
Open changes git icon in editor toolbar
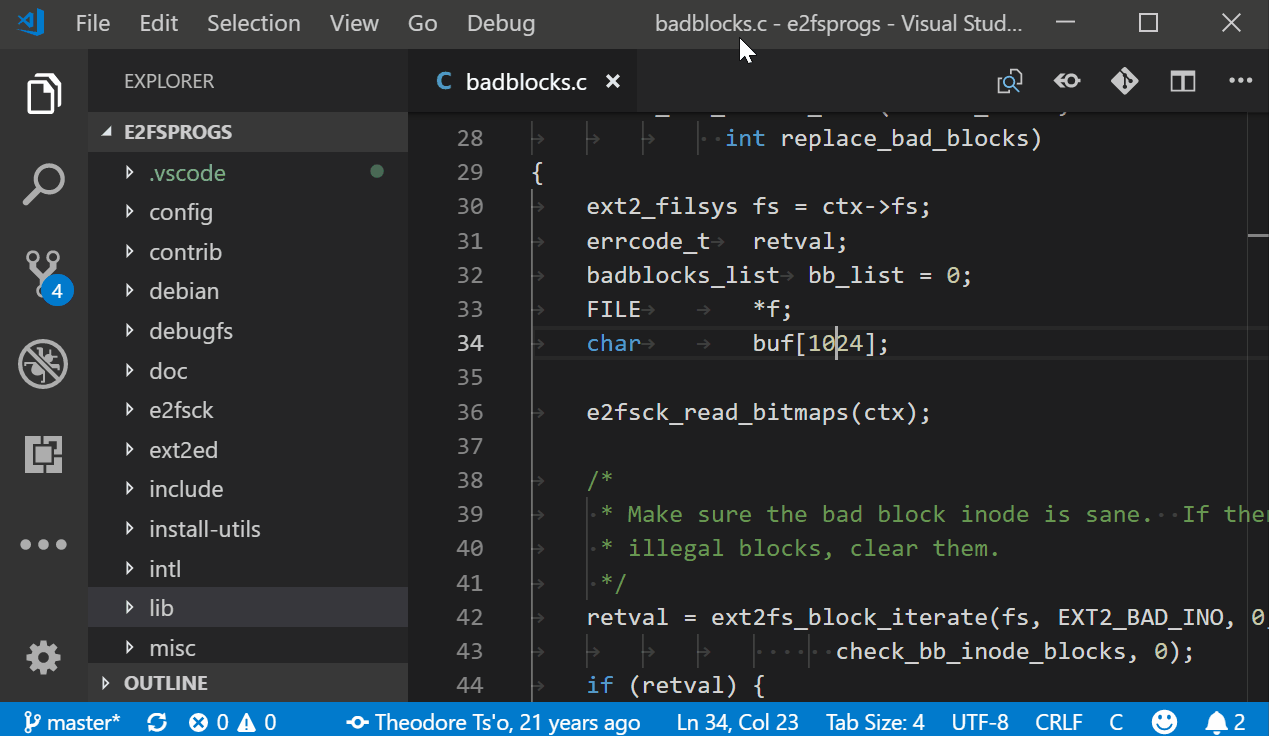pyautogui.click(x=1125, y=81)
